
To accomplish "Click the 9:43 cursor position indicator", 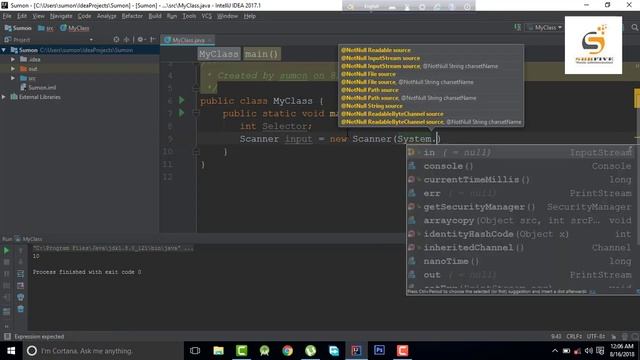I will tap(556, 336).
